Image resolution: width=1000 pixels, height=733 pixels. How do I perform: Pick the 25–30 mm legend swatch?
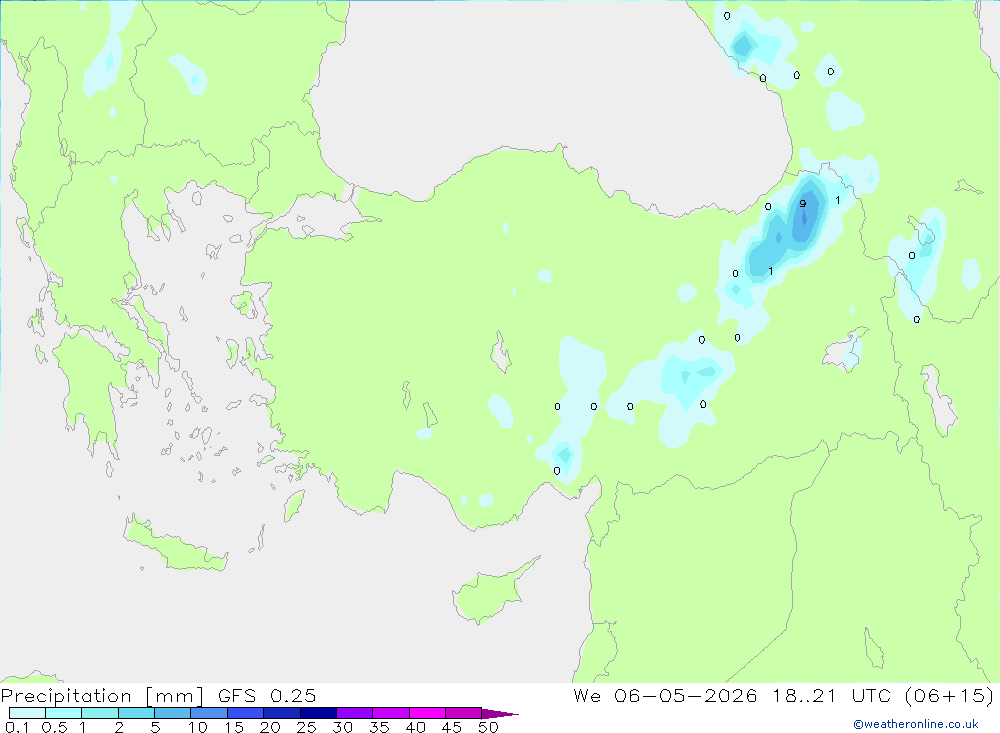coord(318,713)
